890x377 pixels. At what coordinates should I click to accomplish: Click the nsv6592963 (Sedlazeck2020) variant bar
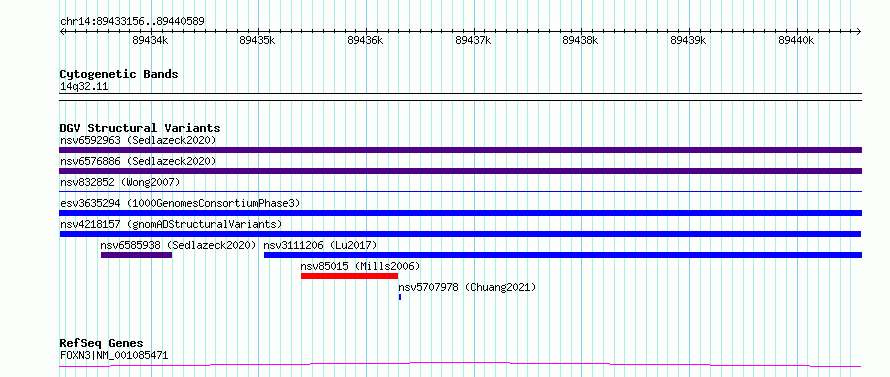tap(460, 150)
